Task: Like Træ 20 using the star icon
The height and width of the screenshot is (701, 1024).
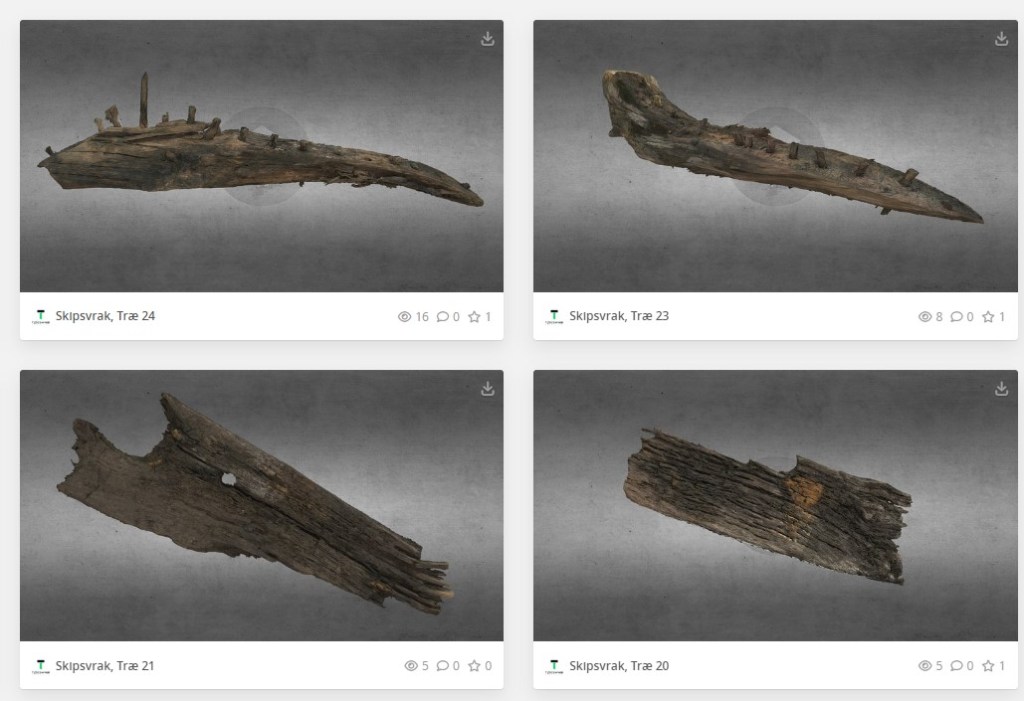Action: pyautogui.click(x=988, y=666)
